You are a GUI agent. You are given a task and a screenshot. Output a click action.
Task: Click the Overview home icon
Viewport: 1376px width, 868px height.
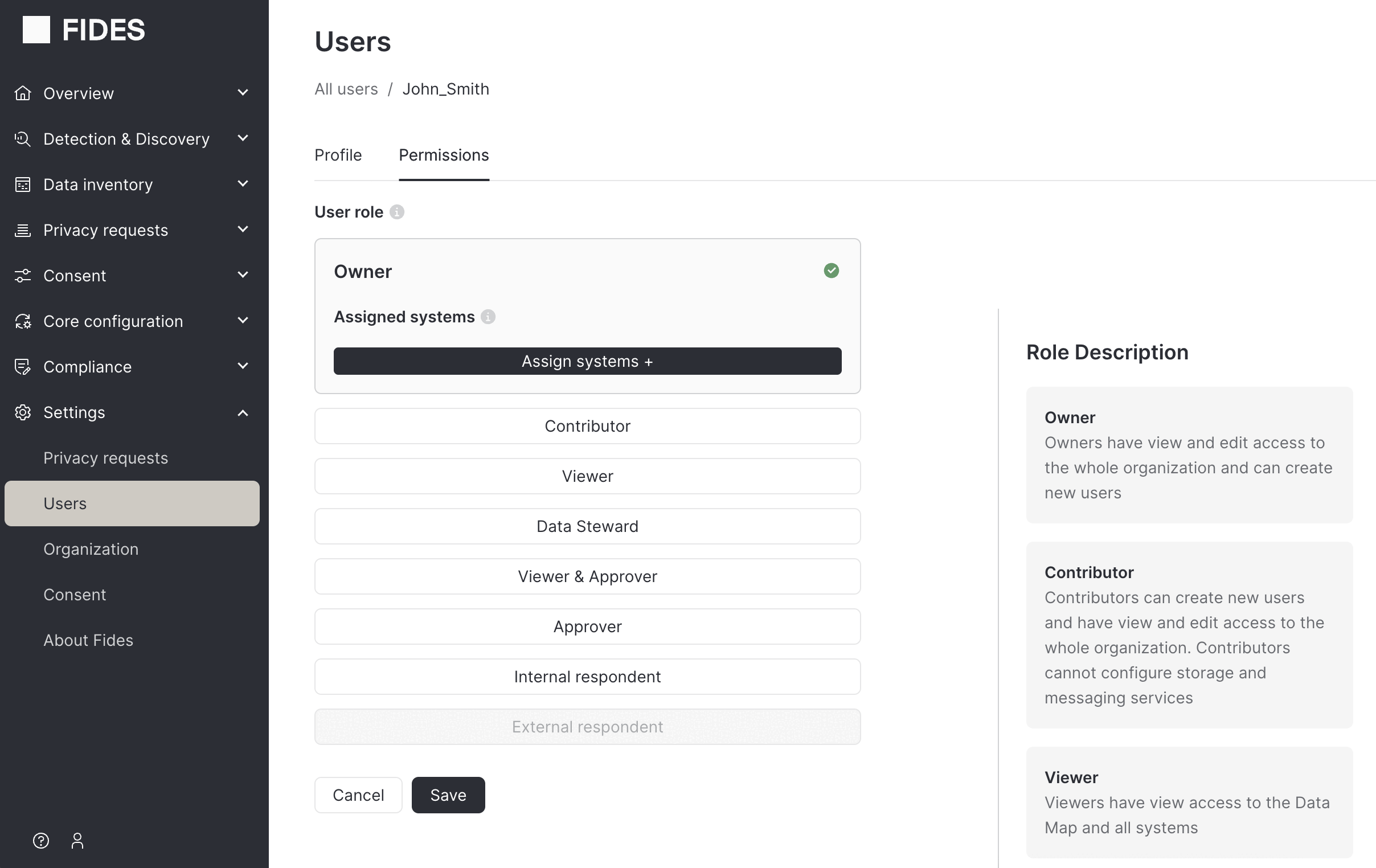point(23,93)
